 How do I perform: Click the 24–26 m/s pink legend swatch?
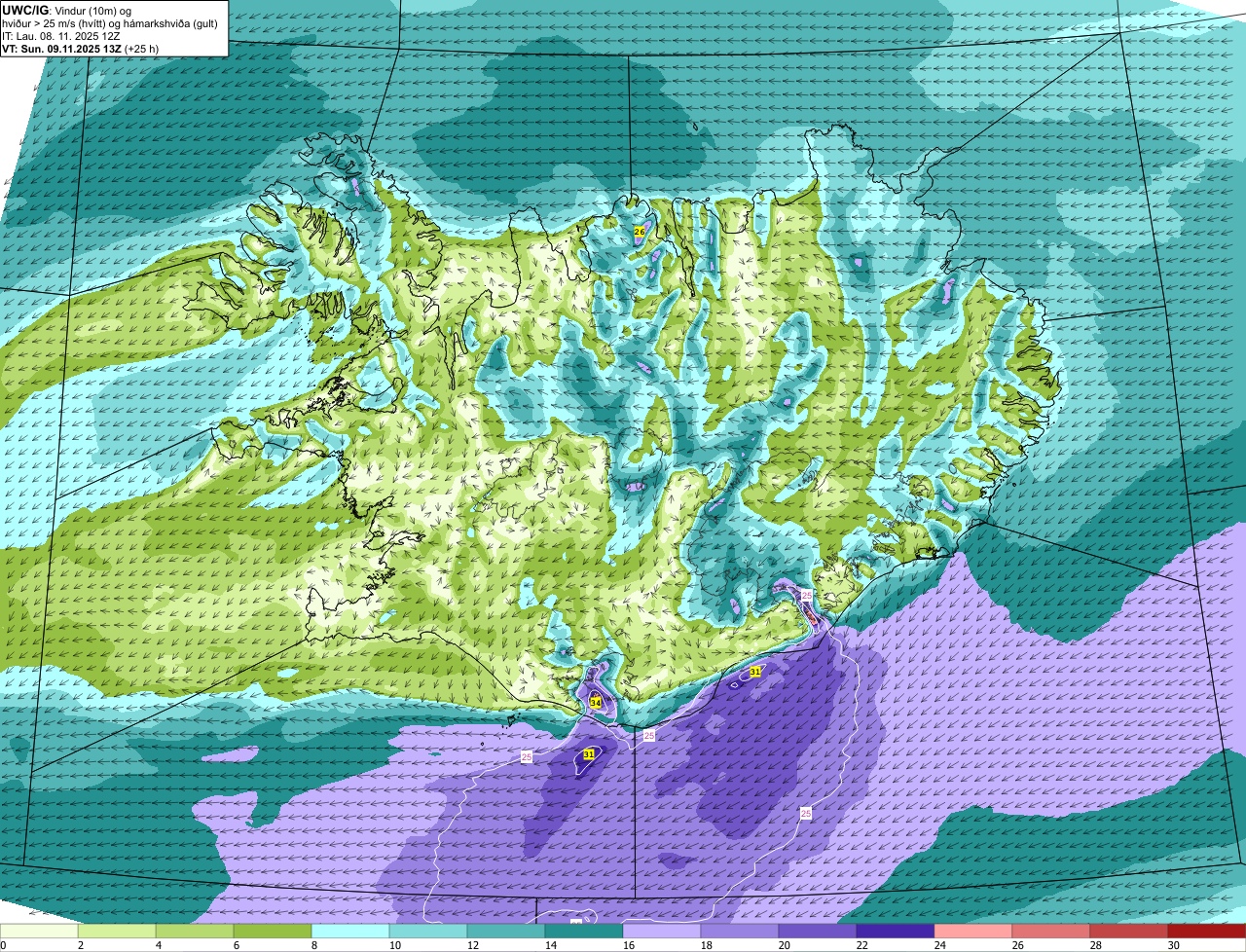tap(973, 932)
